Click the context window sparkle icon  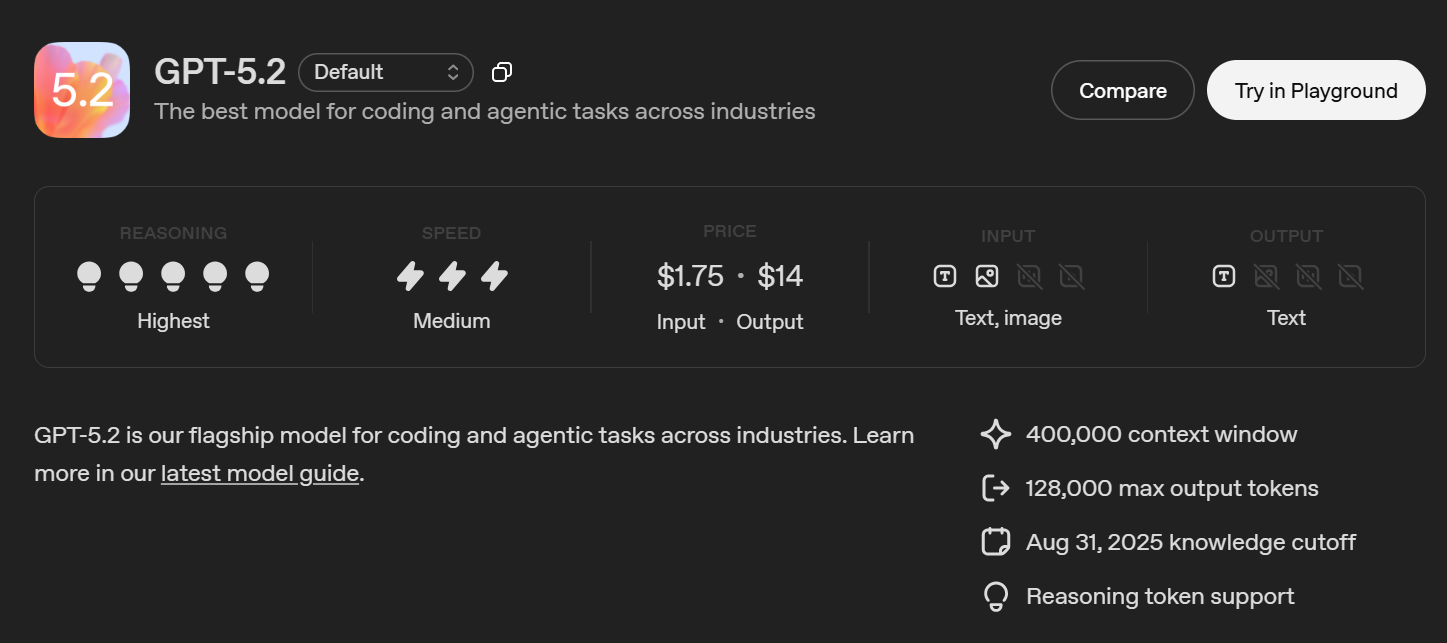point(996,434)
